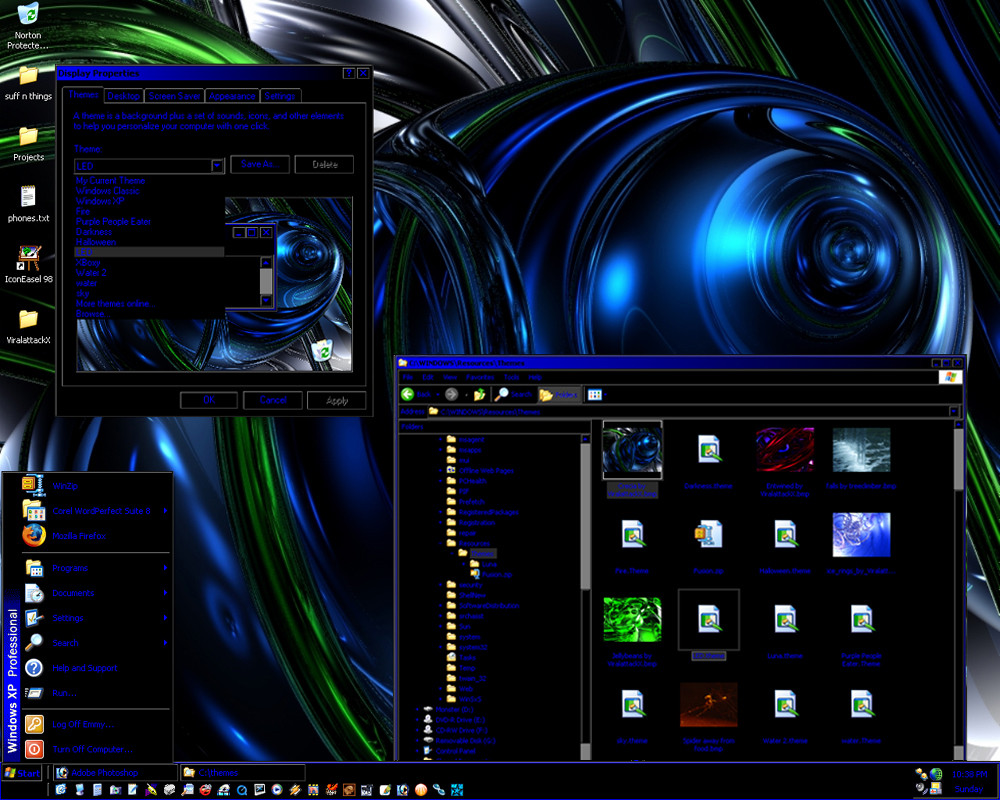The height and width of the screenshot is (800, 1000).
Task: Launch Mozilla Firefox from Start menu
Action: coord(79,536)
